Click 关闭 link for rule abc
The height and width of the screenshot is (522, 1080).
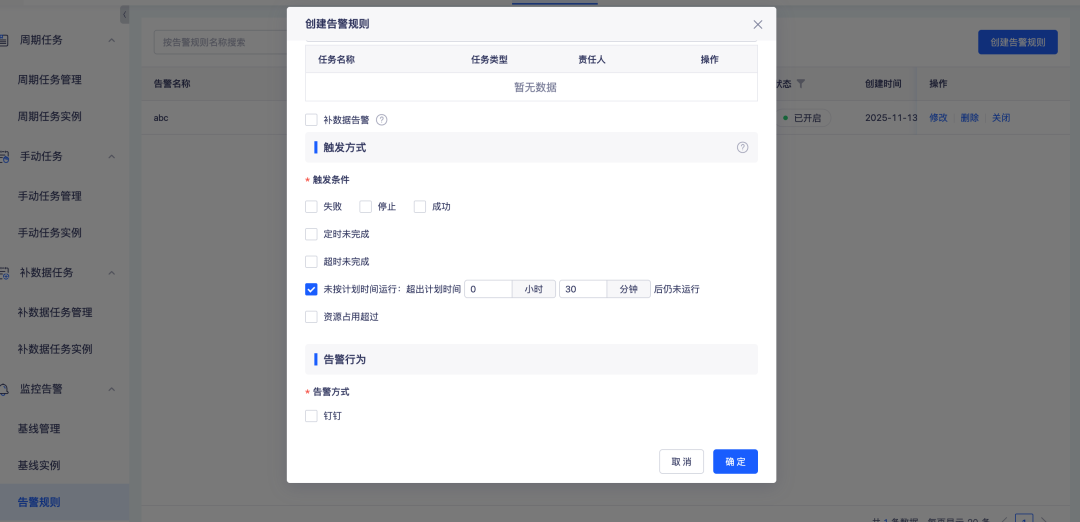pyautogui.click(x=1001, y=118)
